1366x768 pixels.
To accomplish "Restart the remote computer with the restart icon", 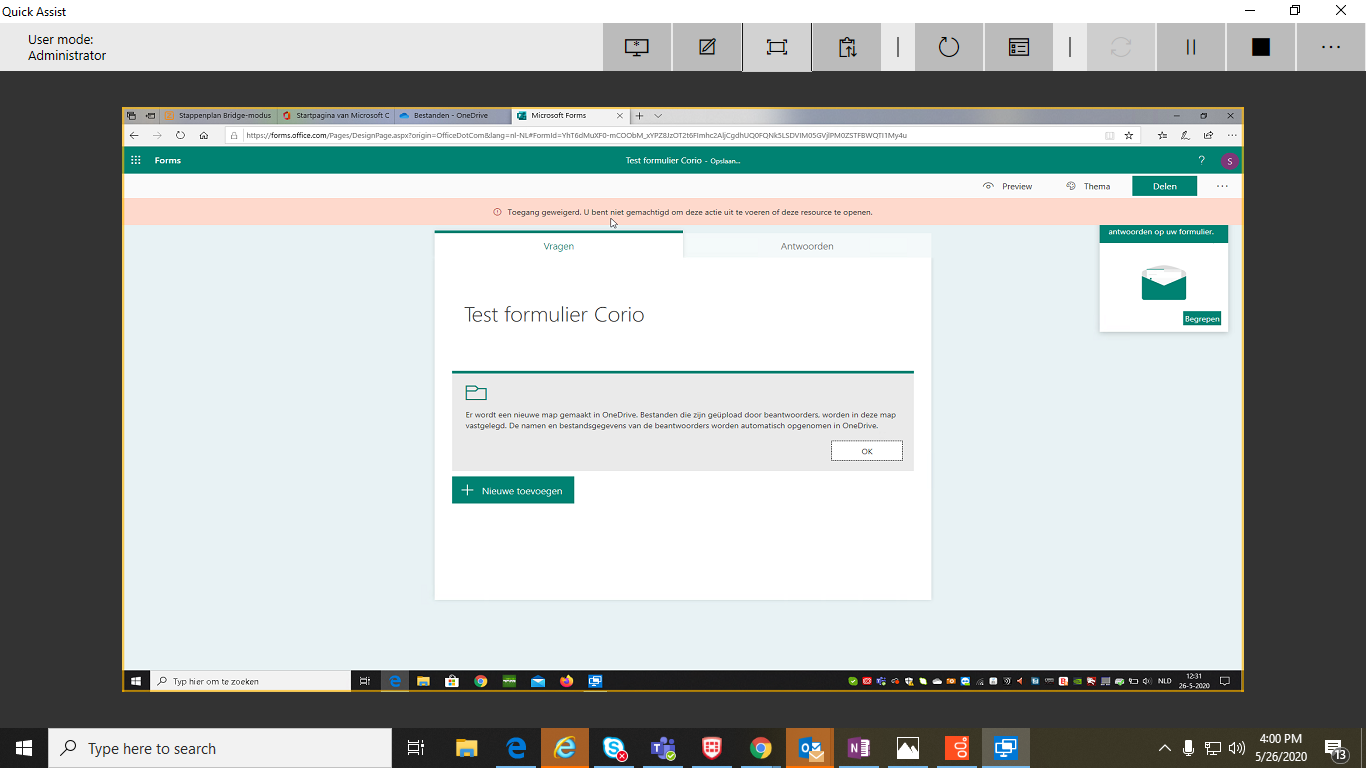I will [948, 46].
